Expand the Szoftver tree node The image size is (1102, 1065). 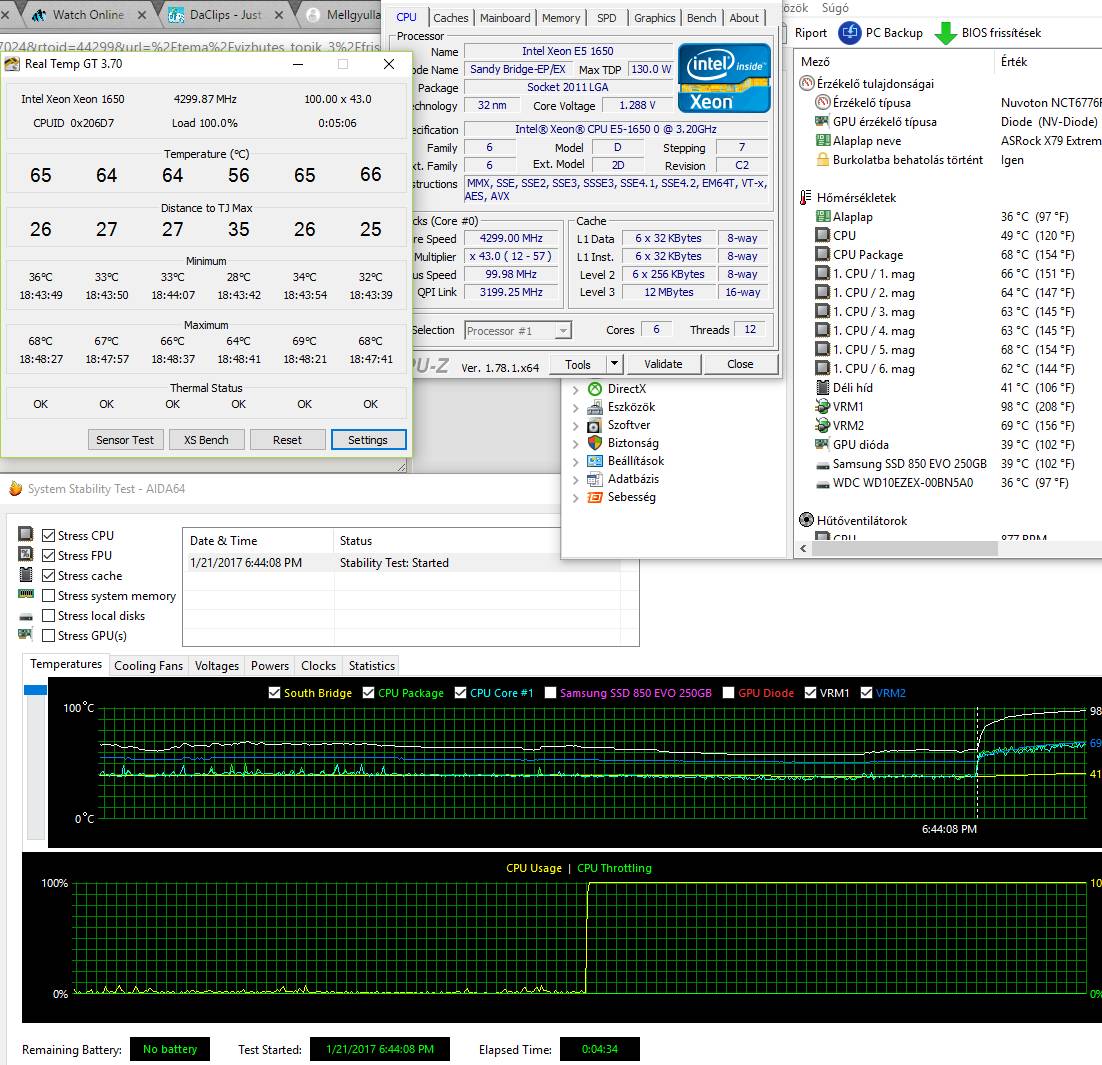point(576,426)
